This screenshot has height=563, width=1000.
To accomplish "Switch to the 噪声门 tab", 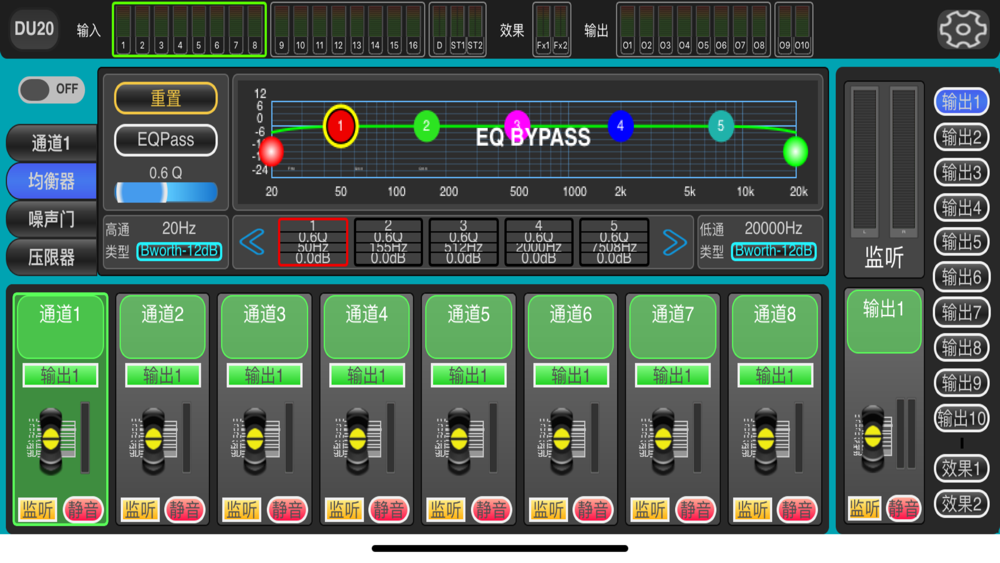I will coord(52,219).
